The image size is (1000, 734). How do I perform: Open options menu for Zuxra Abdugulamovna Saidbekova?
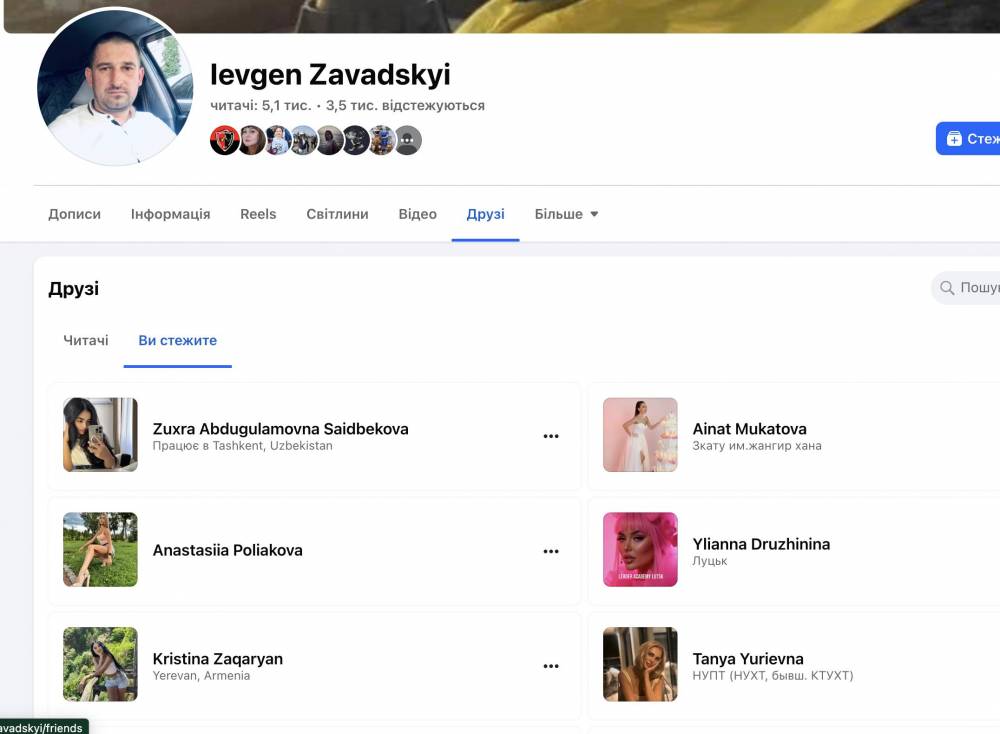tap(551, 436)
